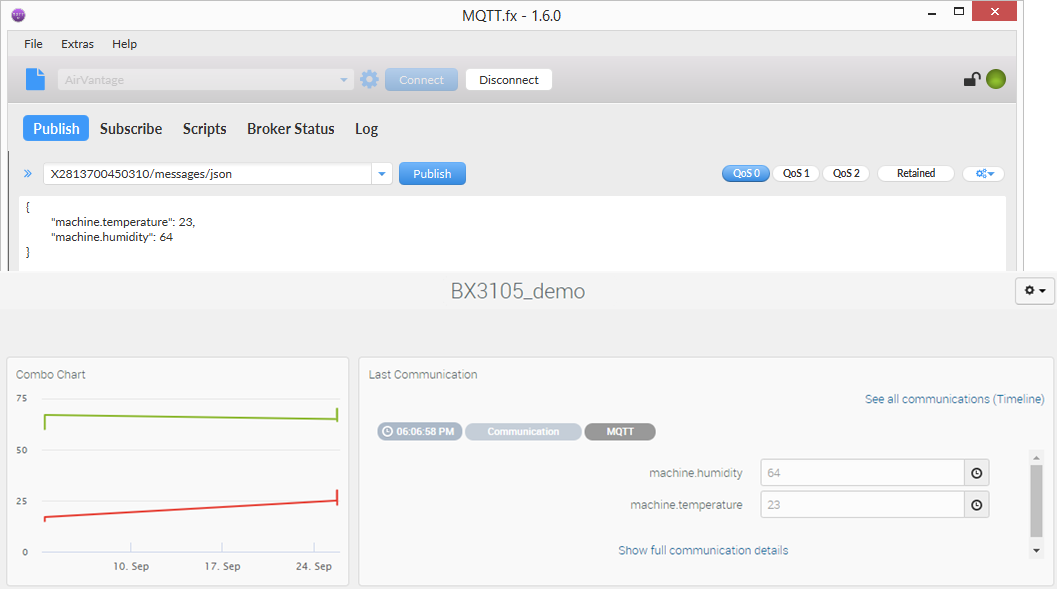Open connection settings gear icon

[369, 79]
